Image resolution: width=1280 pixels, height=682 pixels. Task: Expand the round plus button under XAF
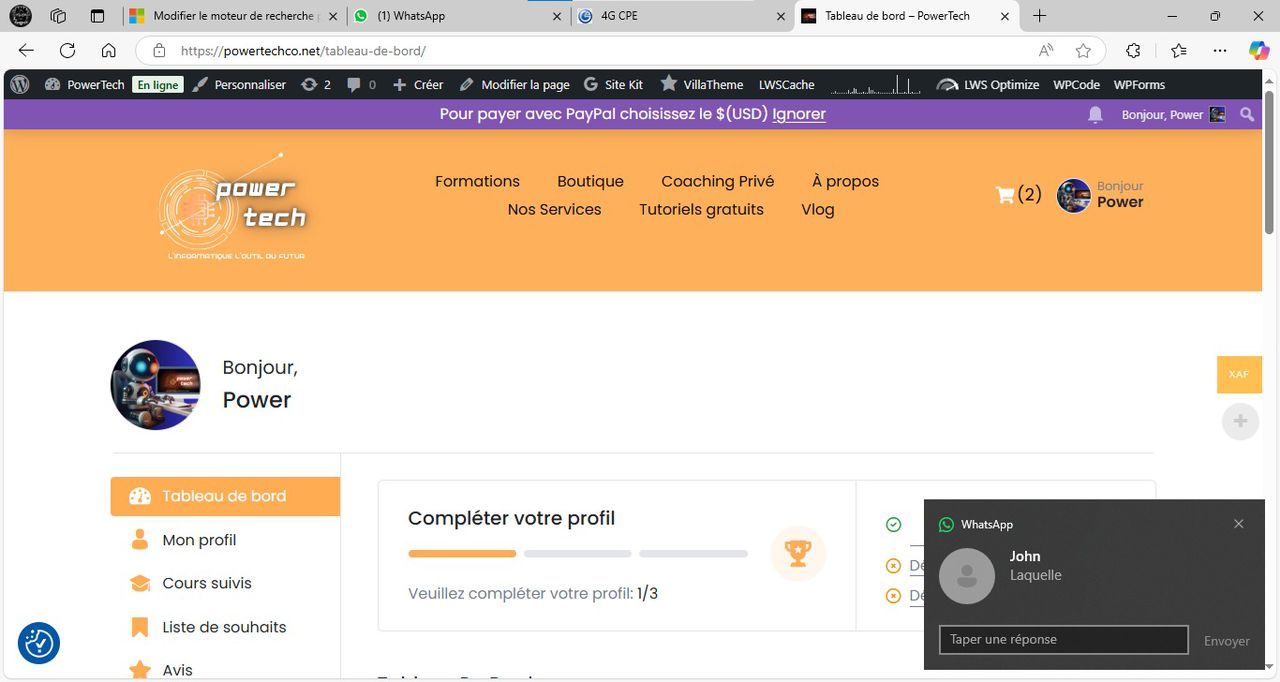coord(1239,421)
